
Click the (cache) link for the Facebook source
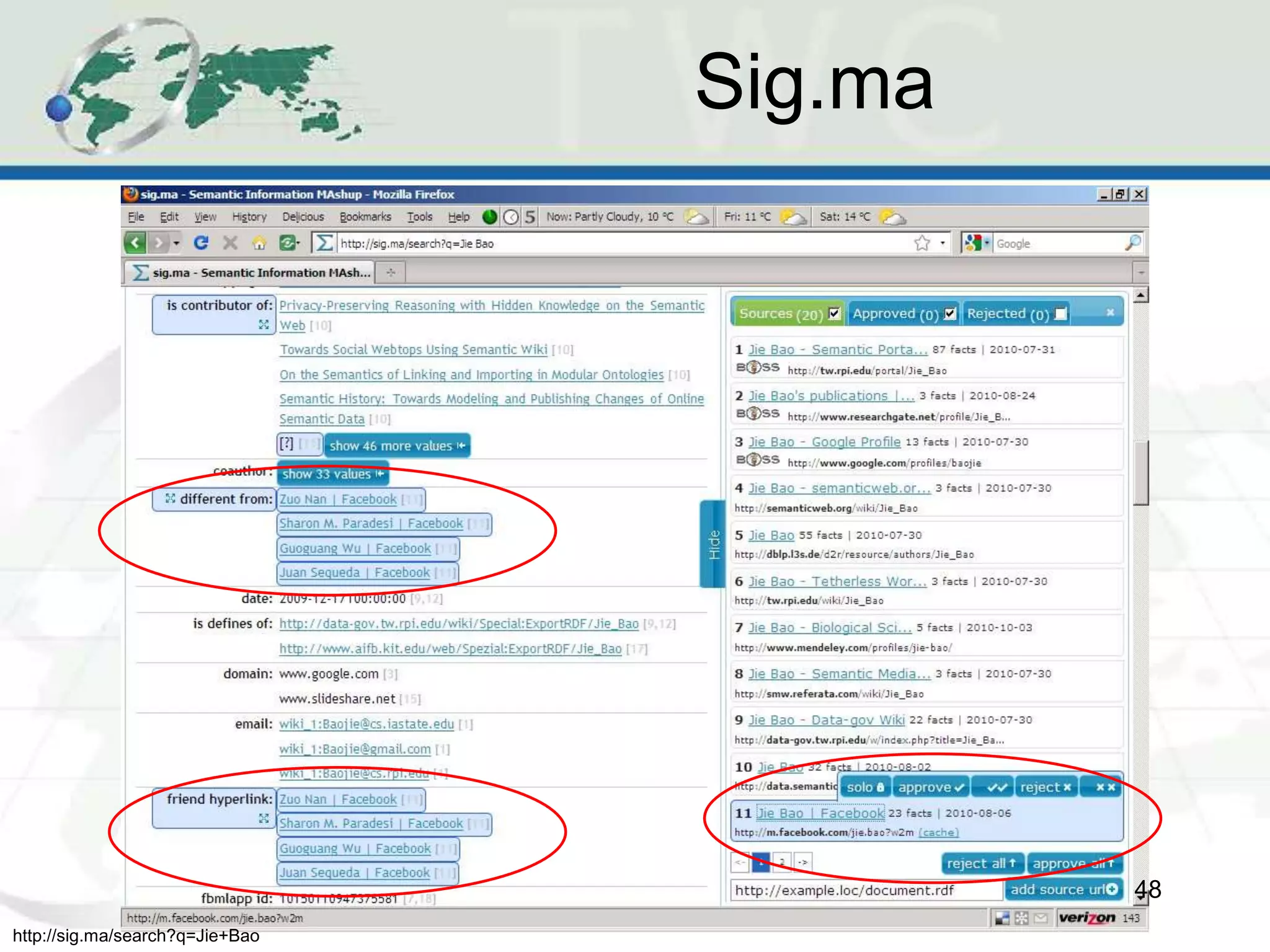[938, 832]
